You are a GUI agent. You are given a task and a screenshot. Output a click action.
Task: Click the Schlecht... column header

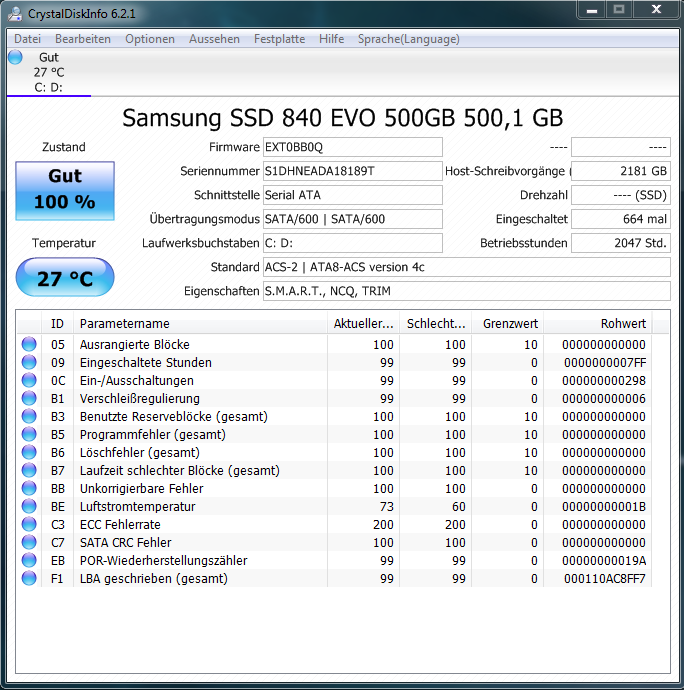coord(436,323)
